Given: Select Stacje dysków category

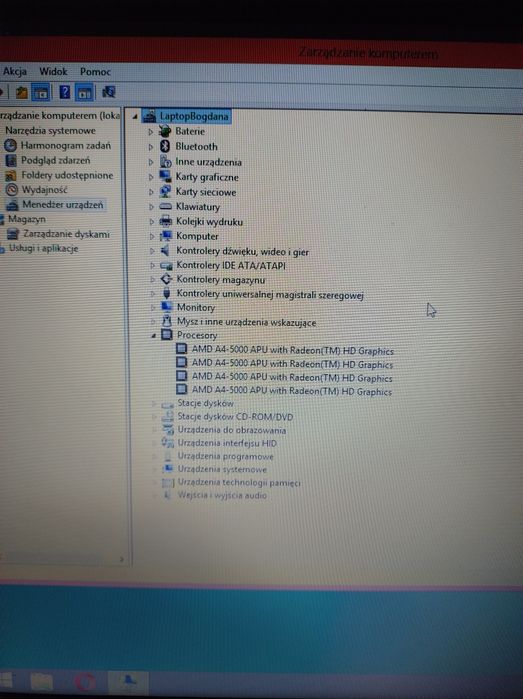Looking at the screenshot, I should (x=206, y=403).
